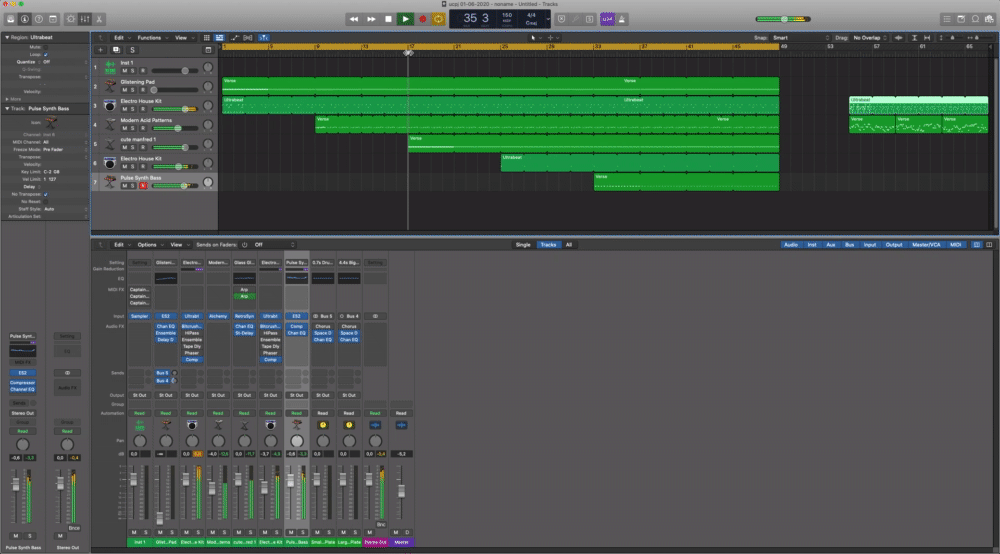Click the Aux filter button in mixer
The height and width of the screenshot is (554, 1000).
(x=829, y=244)
